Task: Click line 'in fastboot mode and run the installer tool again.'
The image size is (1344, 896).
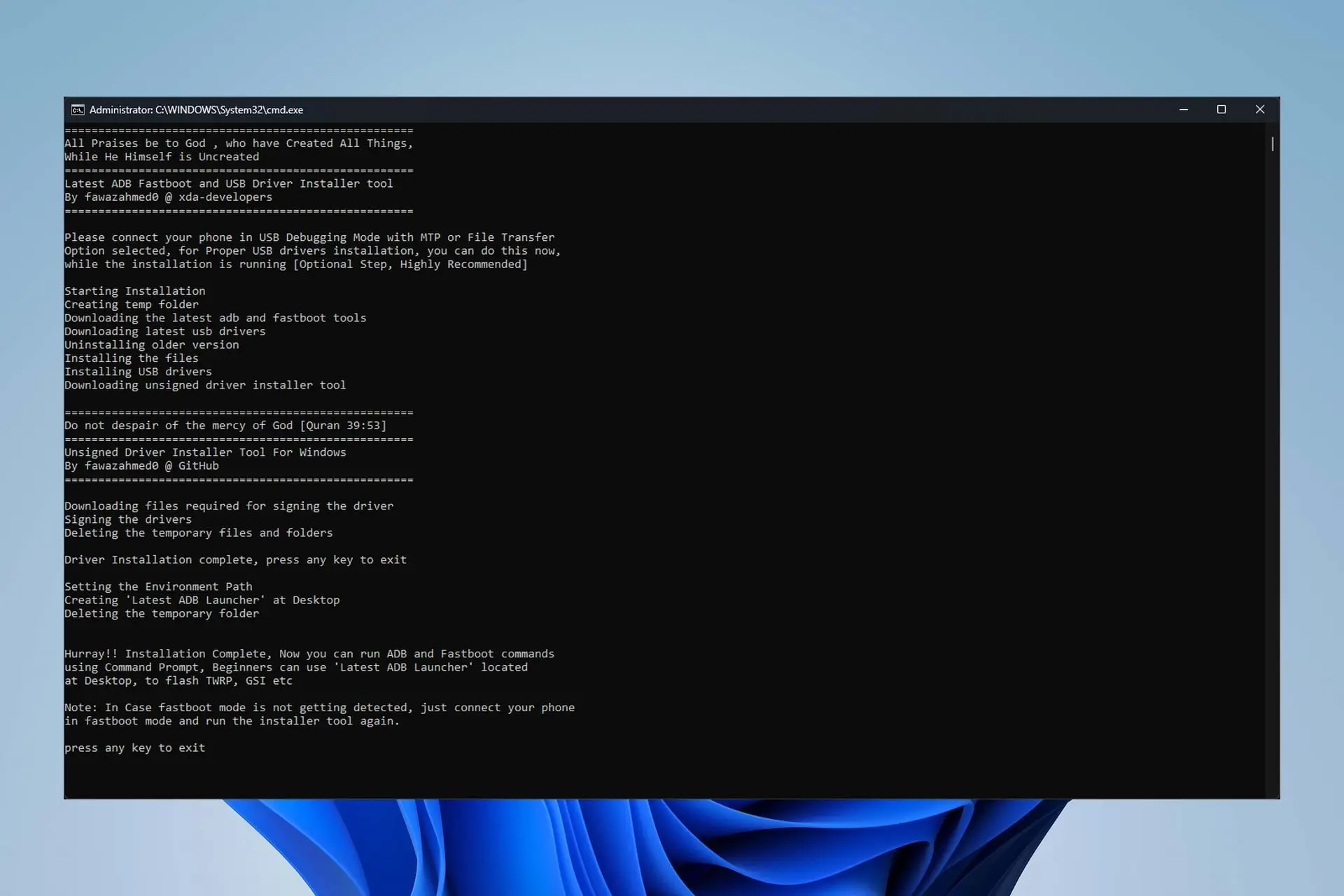Action: point(232,721)
